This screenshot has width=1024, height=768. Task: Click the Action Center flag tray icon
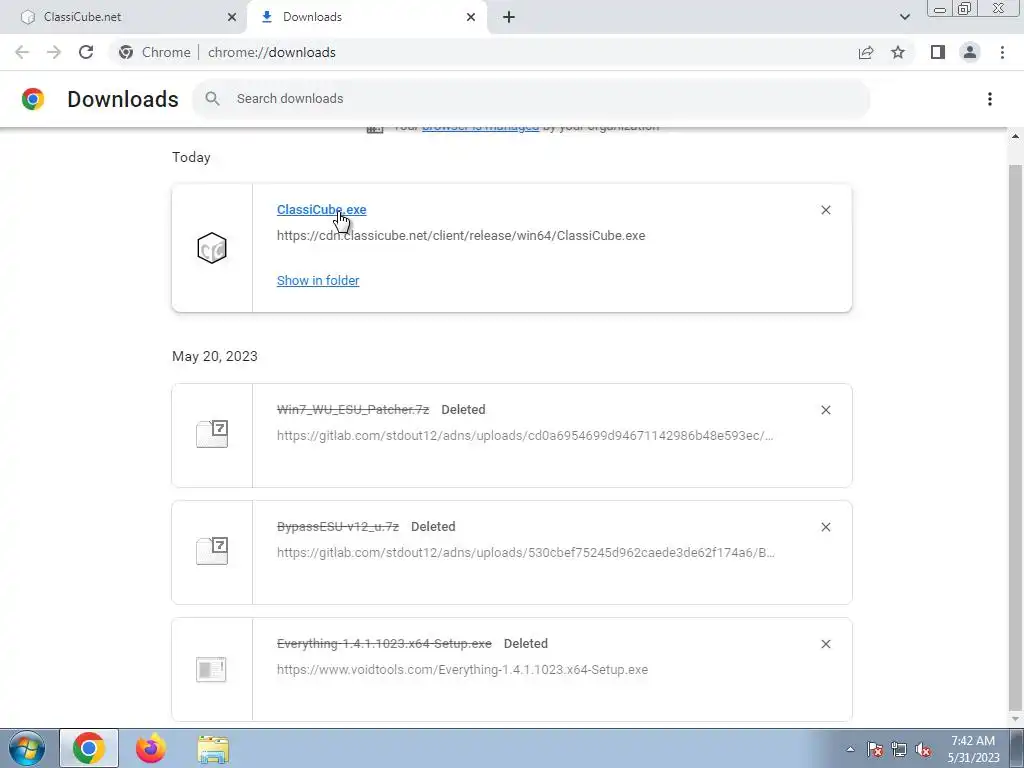[875, 749]
